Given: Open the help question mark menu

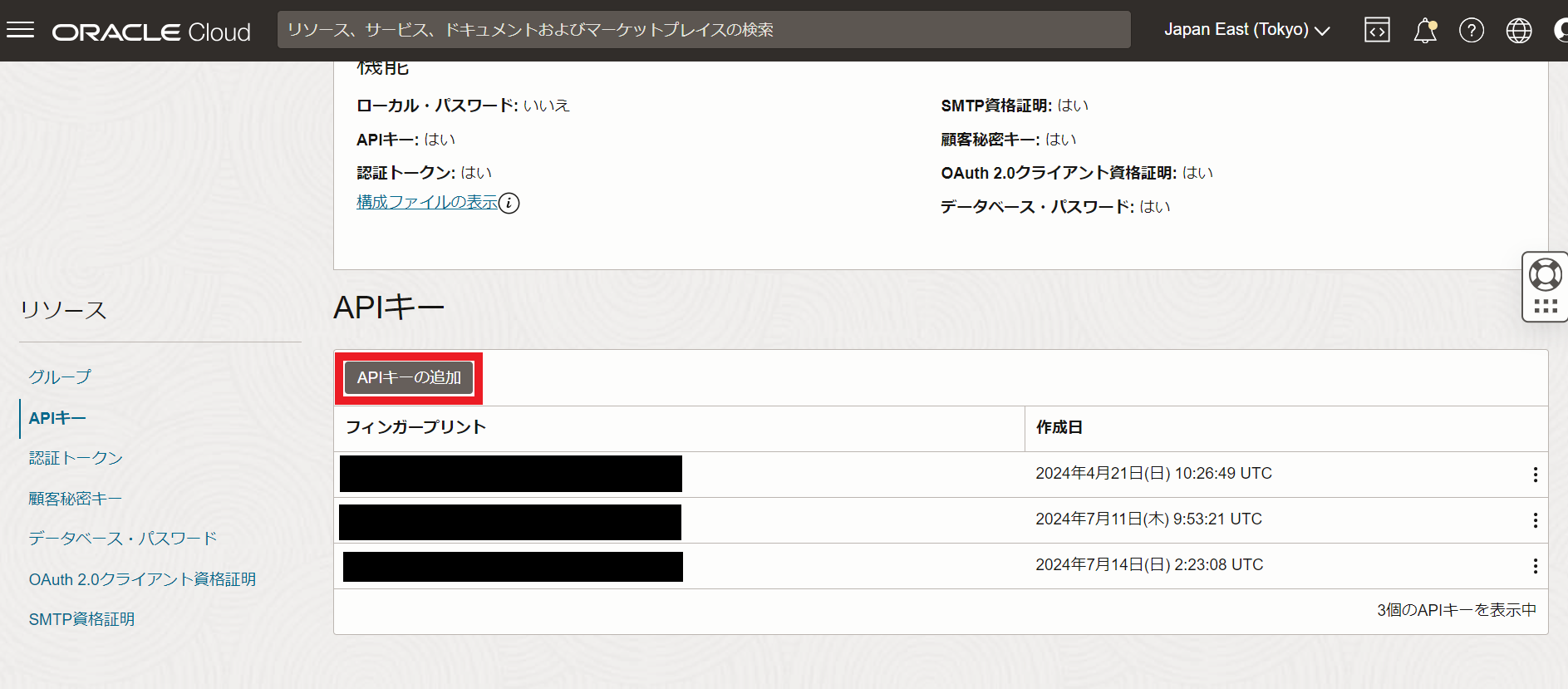Looking at the screenshot, I should point(1471,31).
